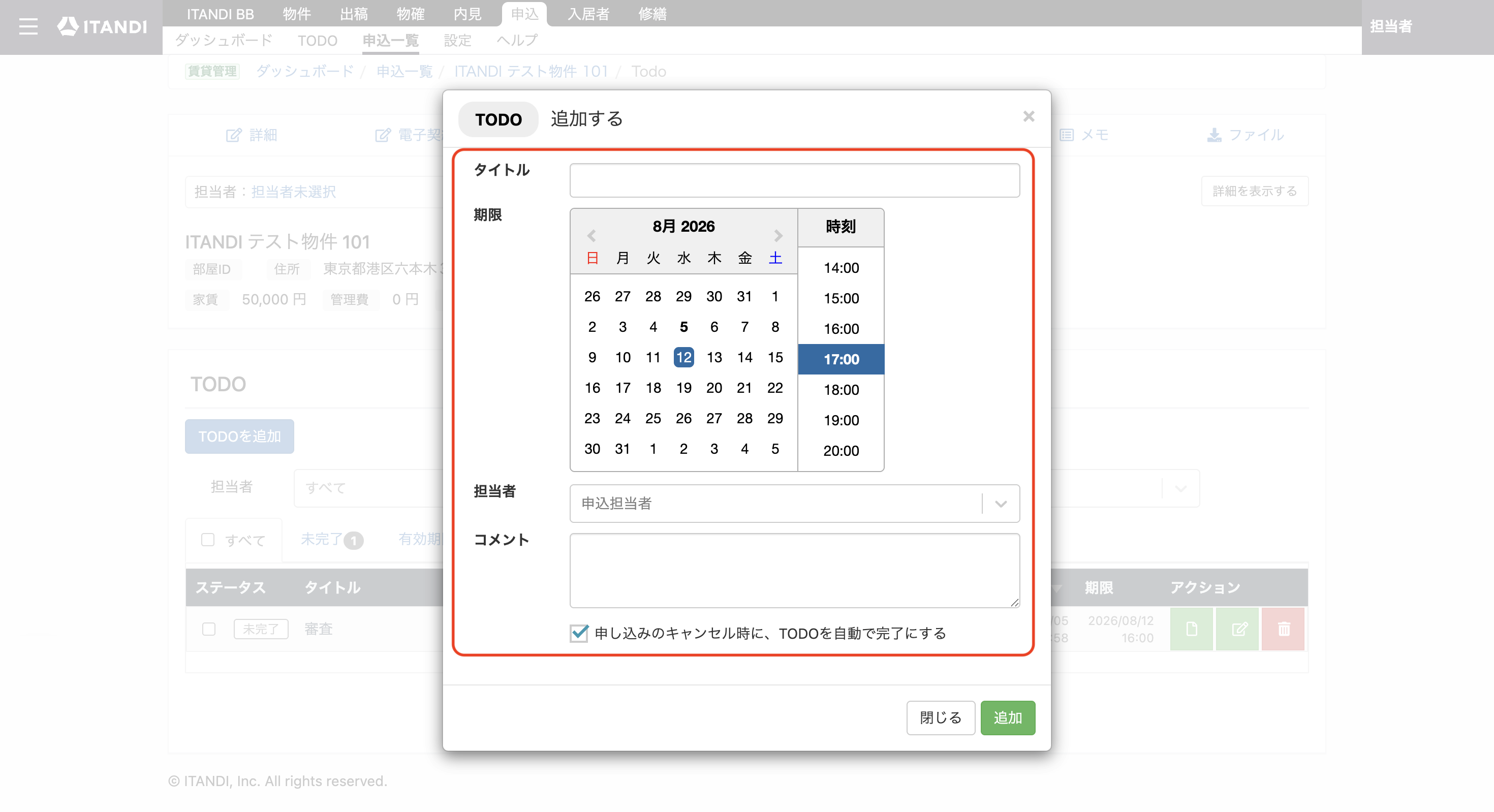Select date 13 in calendar
1494x812 pixels.
click(714, 357)
